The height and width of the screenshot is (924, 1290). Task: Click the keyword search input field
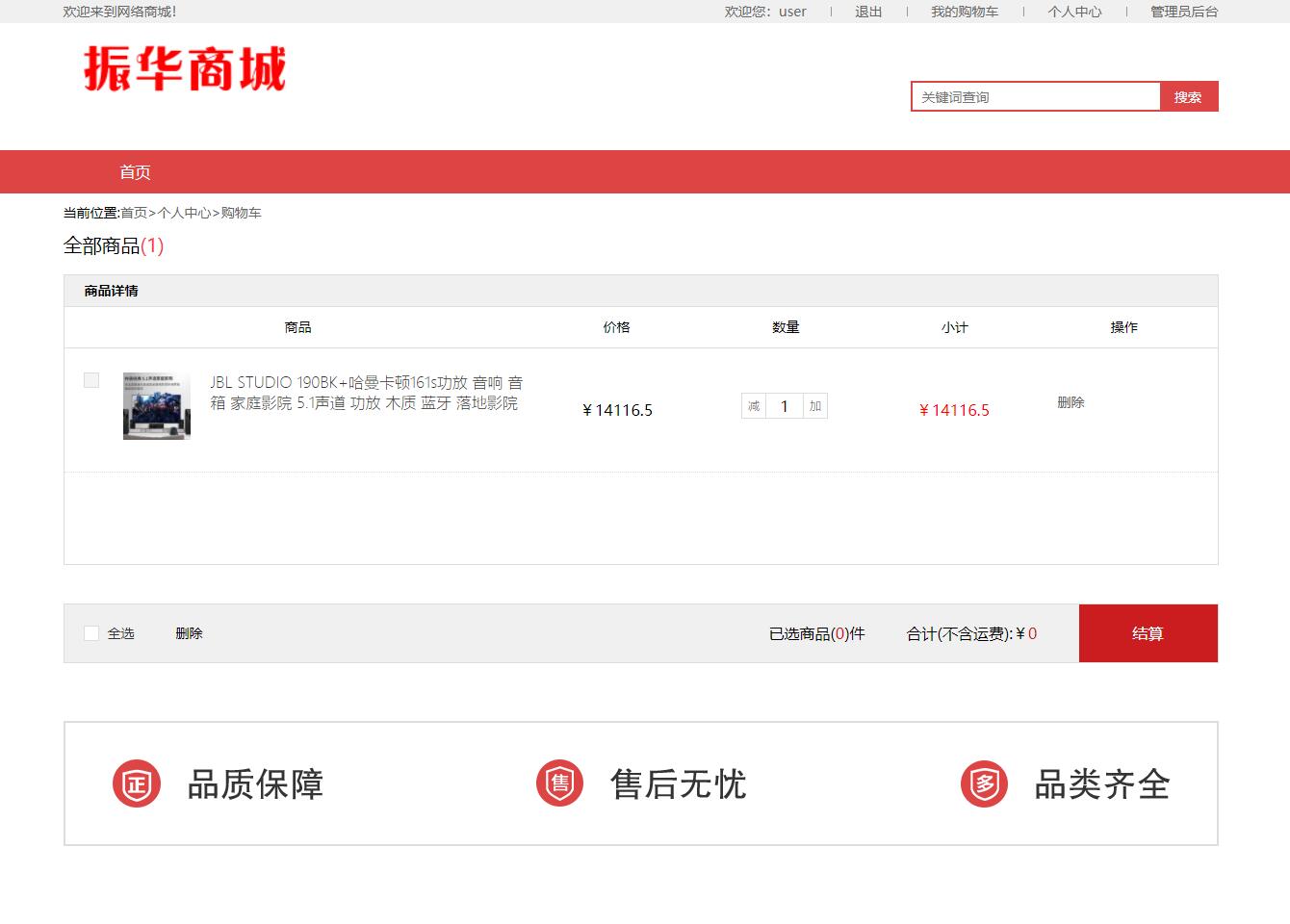[x=1035, y=96]
